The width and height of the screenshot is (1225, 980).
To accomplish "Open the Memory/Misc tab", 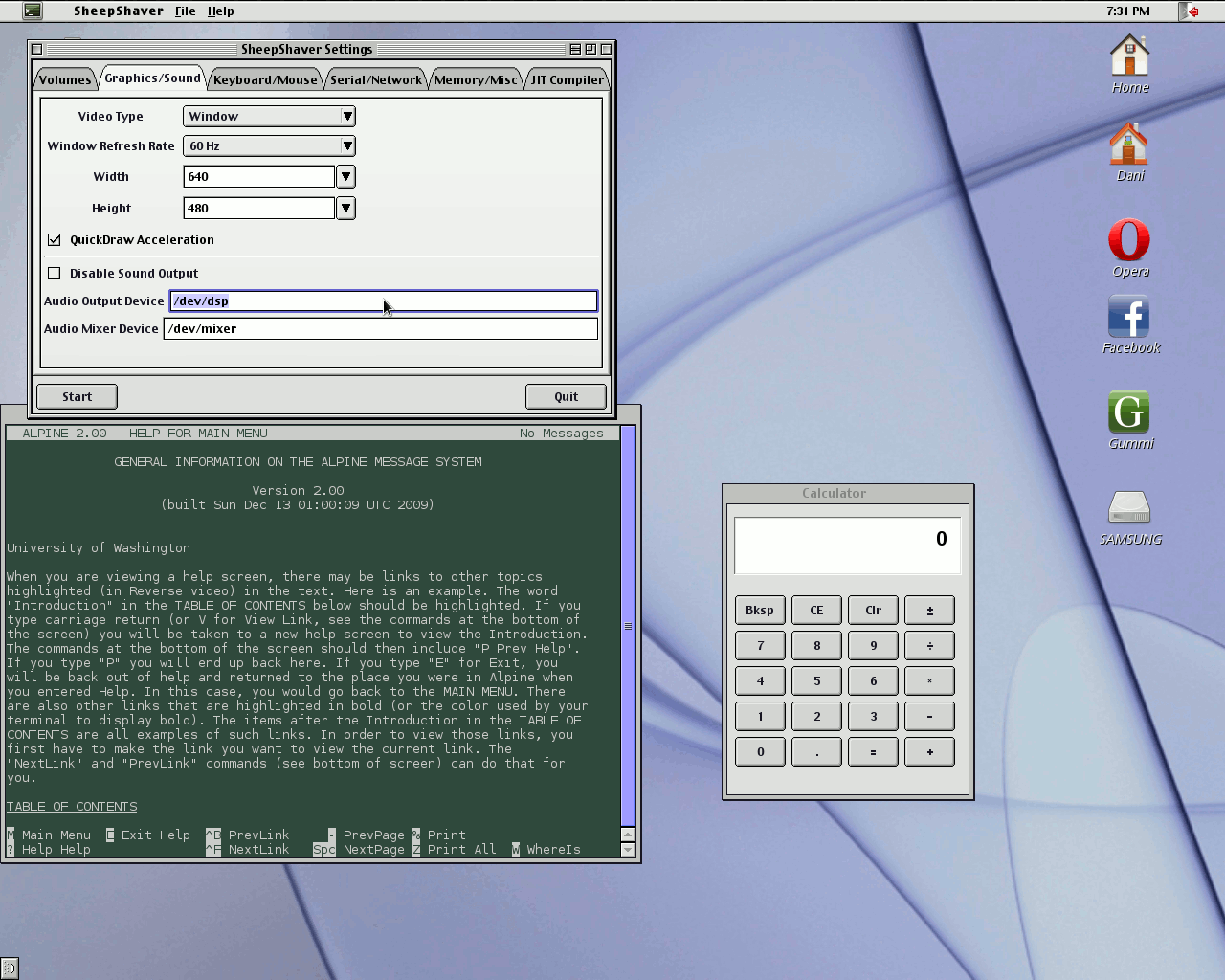I will point(476,79).
